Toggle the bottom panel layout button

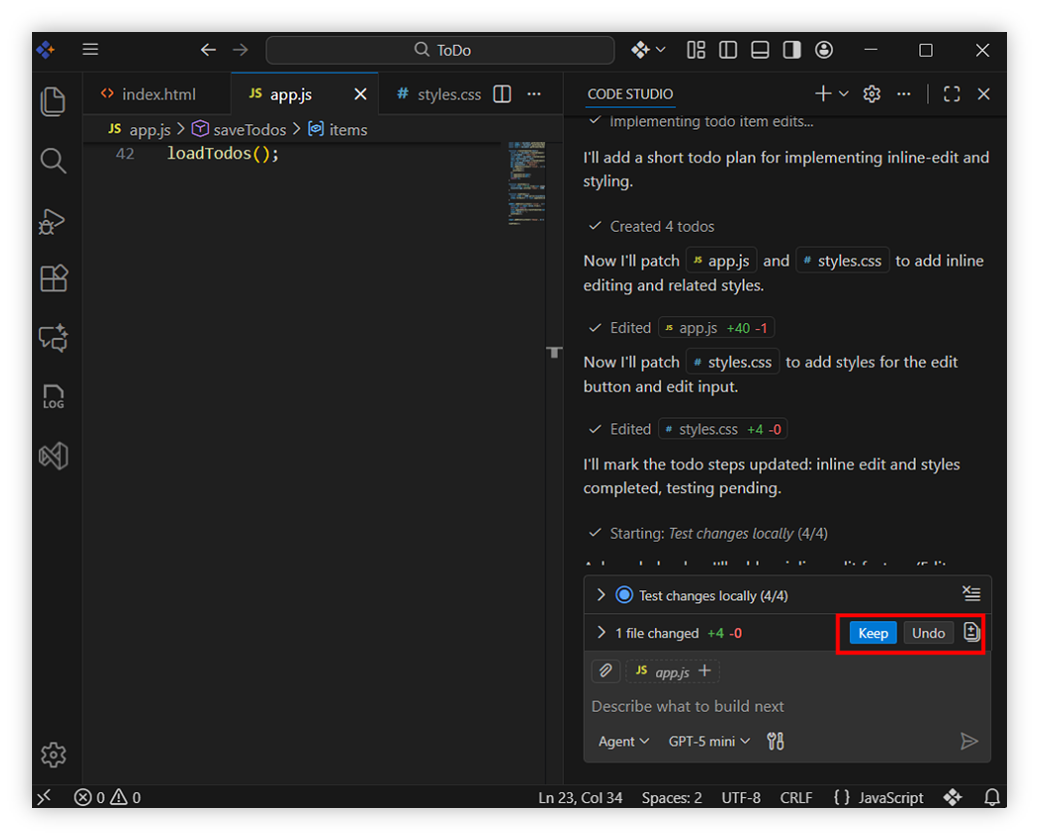coord(760,50)
